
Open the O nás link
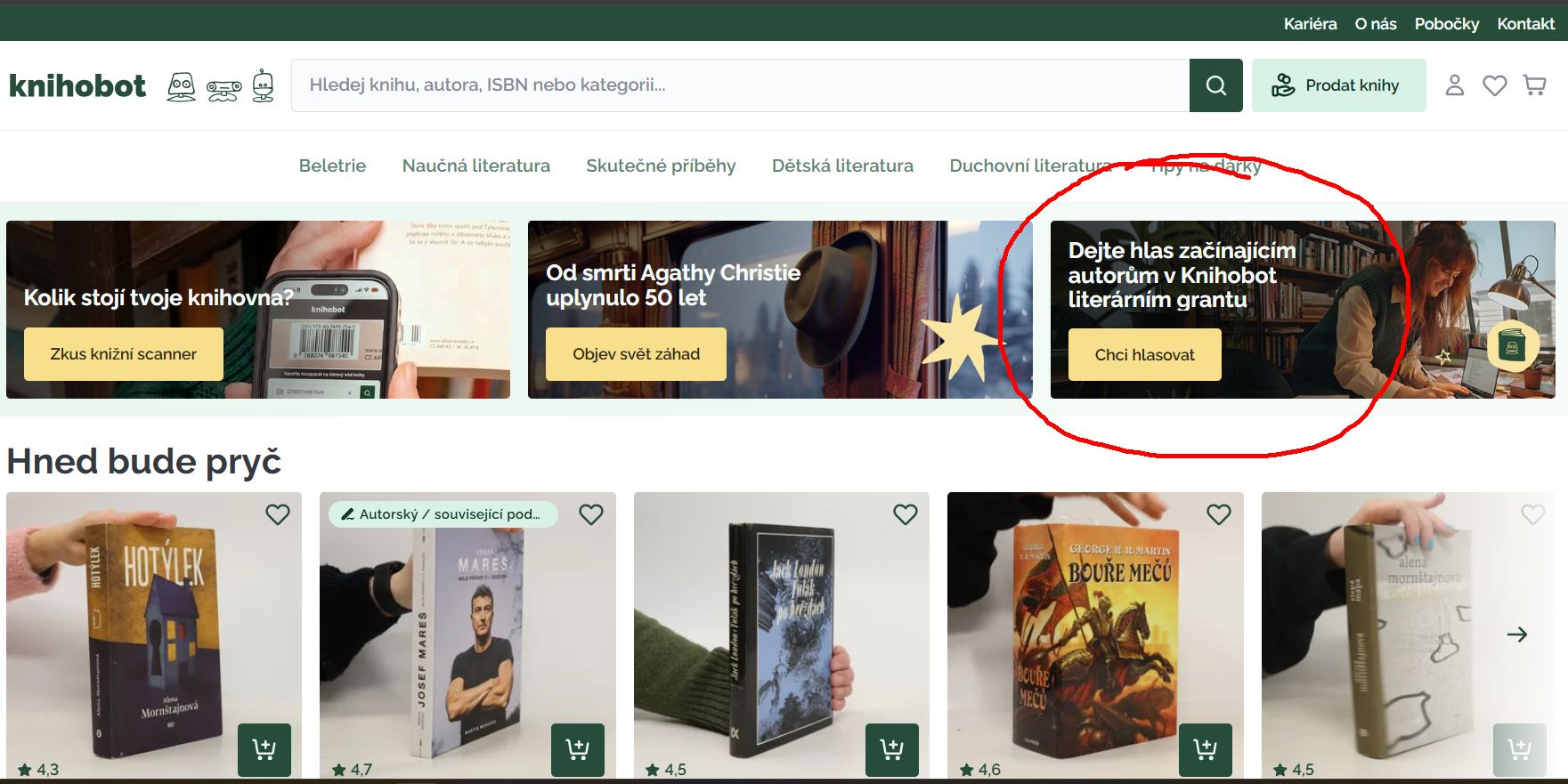tap(1376, 24)
